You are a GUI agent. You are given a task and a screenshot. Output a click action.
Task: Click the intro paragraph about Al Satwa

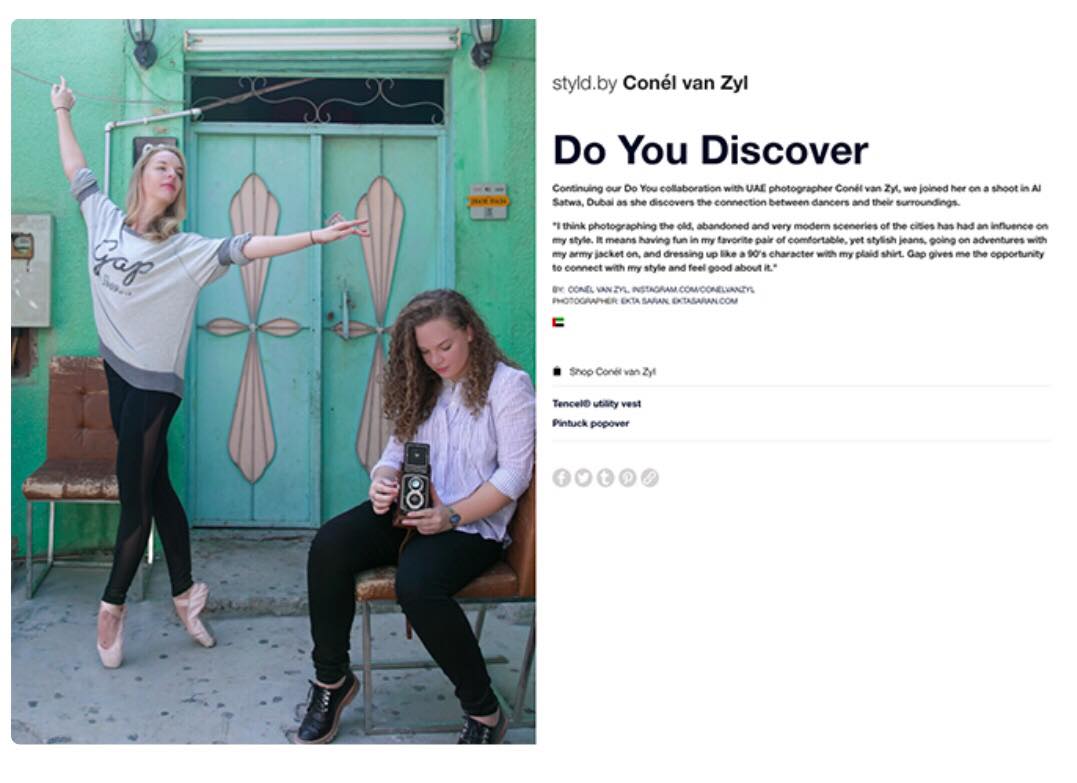[x=797, y=195]
